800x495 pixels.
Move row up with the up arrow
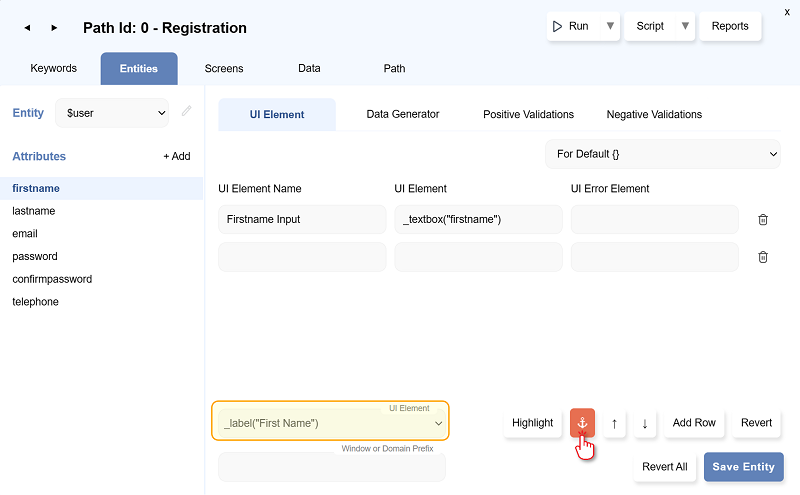point(613,423)
